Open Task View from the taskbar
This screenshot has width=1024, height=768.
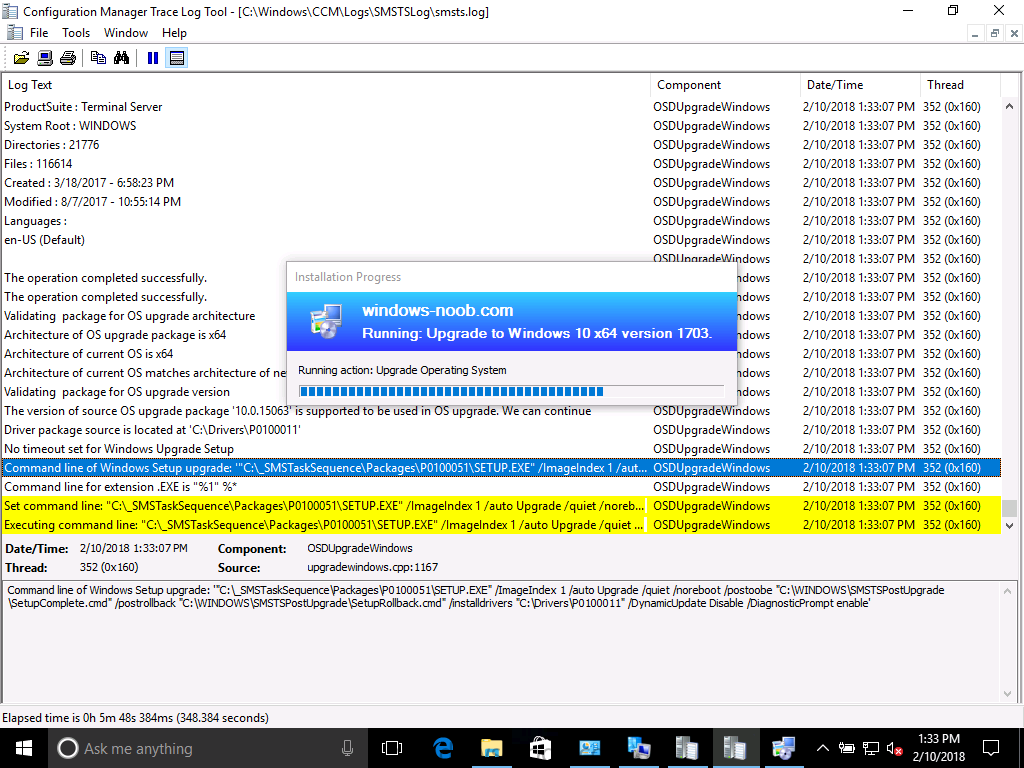392,748
